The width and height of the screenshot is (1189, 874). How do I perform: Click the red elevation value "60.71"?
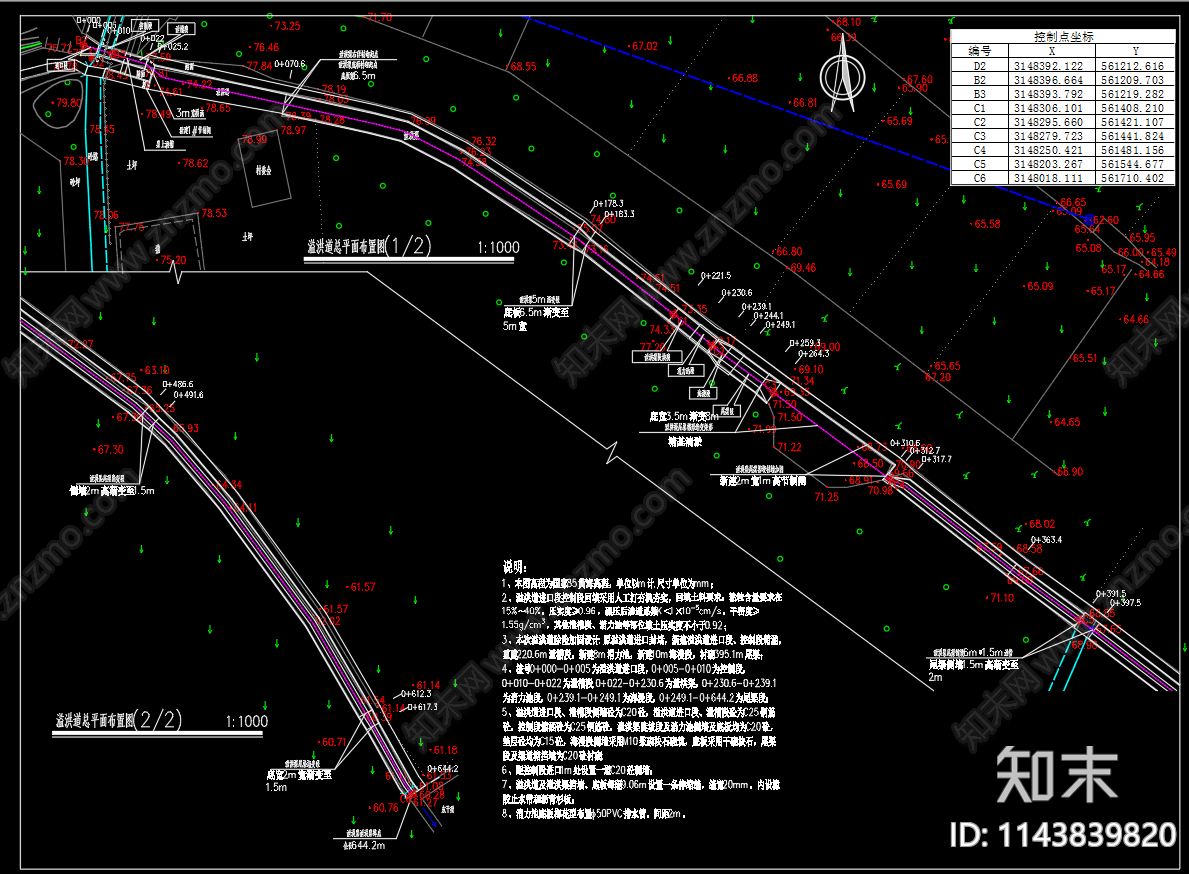point(334,743)
